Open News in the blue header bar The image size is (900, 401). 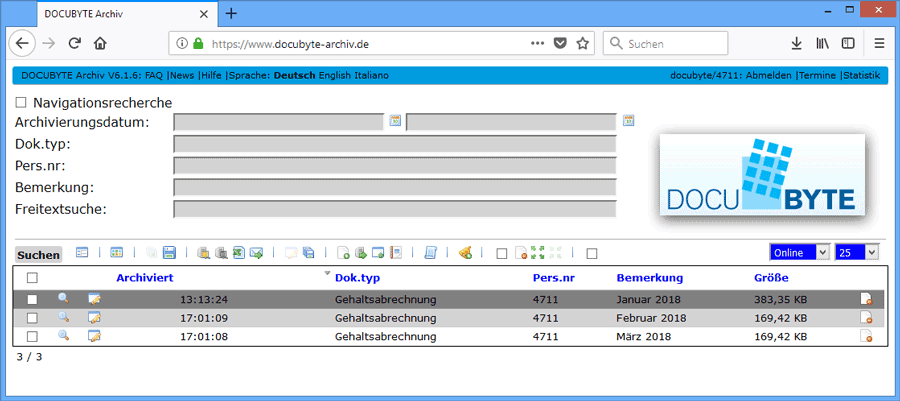[183, 76]
